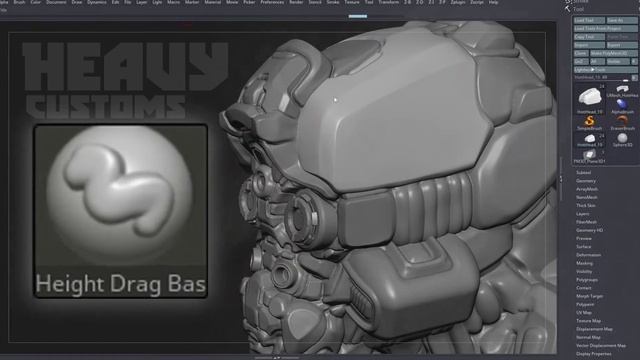This screenshot has width=640, height=360.
Task: Expand the Surface section
Action: pos(584,247)
